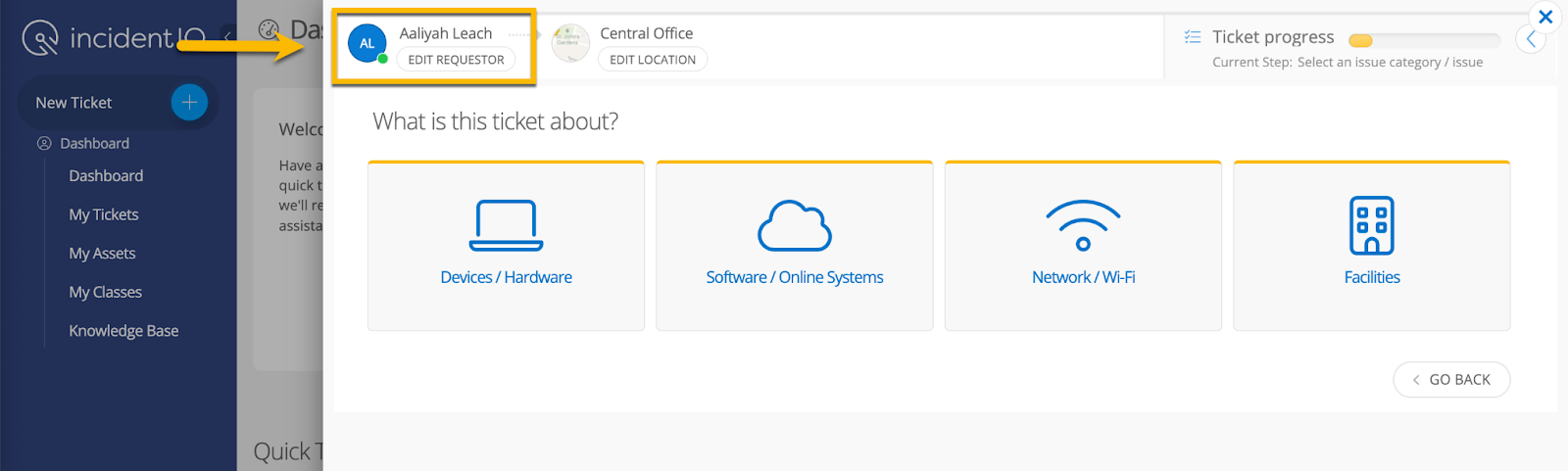Click the EDIT REQUESTOR button
1568x471 pixels.
point(456,60)
